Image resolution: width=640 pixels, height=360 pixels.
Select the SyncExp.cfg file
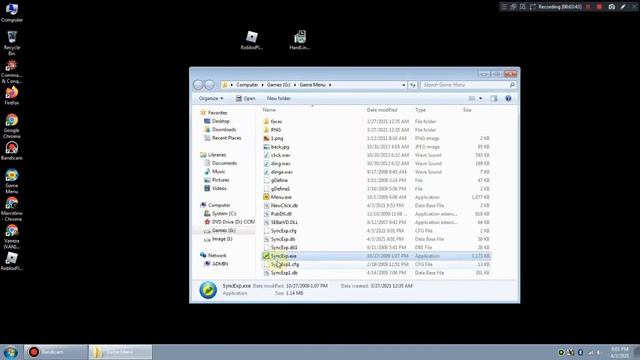click(284, 231)
